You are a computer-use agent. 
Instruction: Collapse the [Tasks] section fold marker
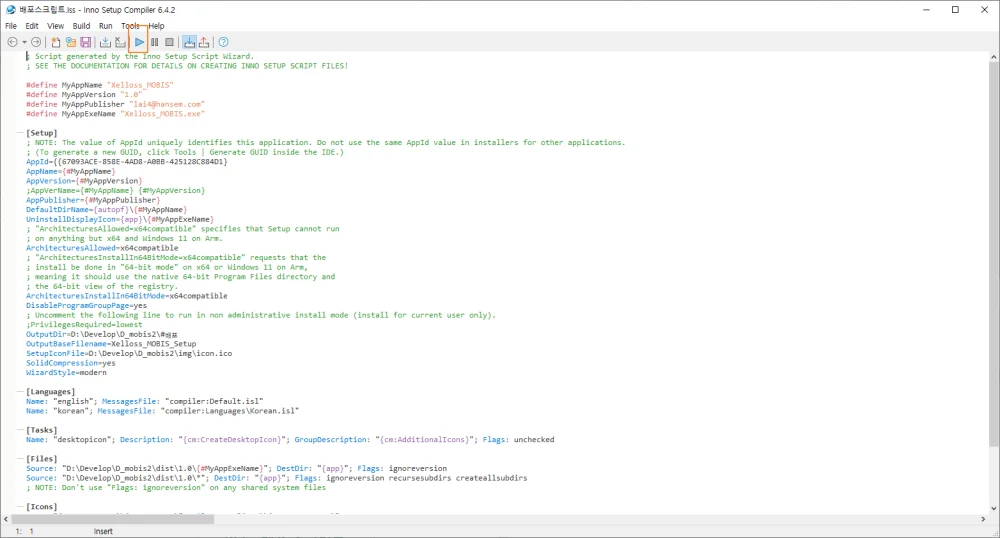(20, 430)
